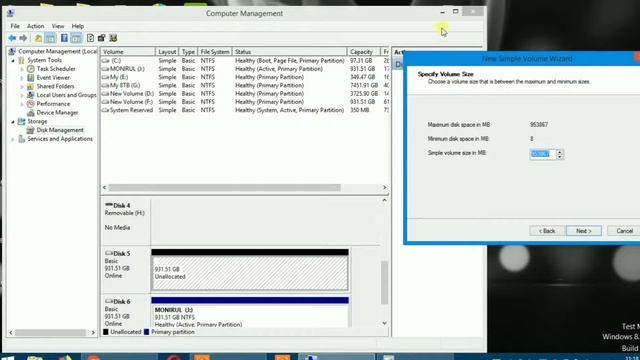Expand the Services and Applications node
Screen dimensions: 640x360
tap(13, 139)
